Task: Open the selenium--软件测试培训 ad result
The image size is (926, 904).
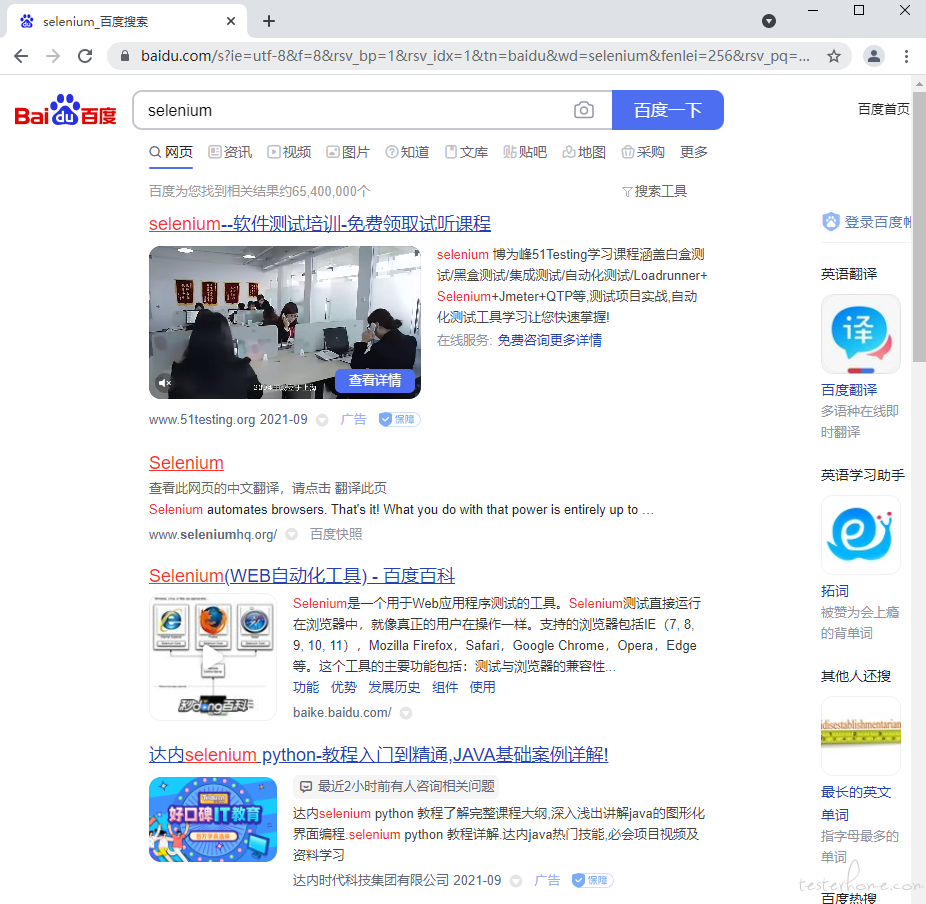Action: 319,224
